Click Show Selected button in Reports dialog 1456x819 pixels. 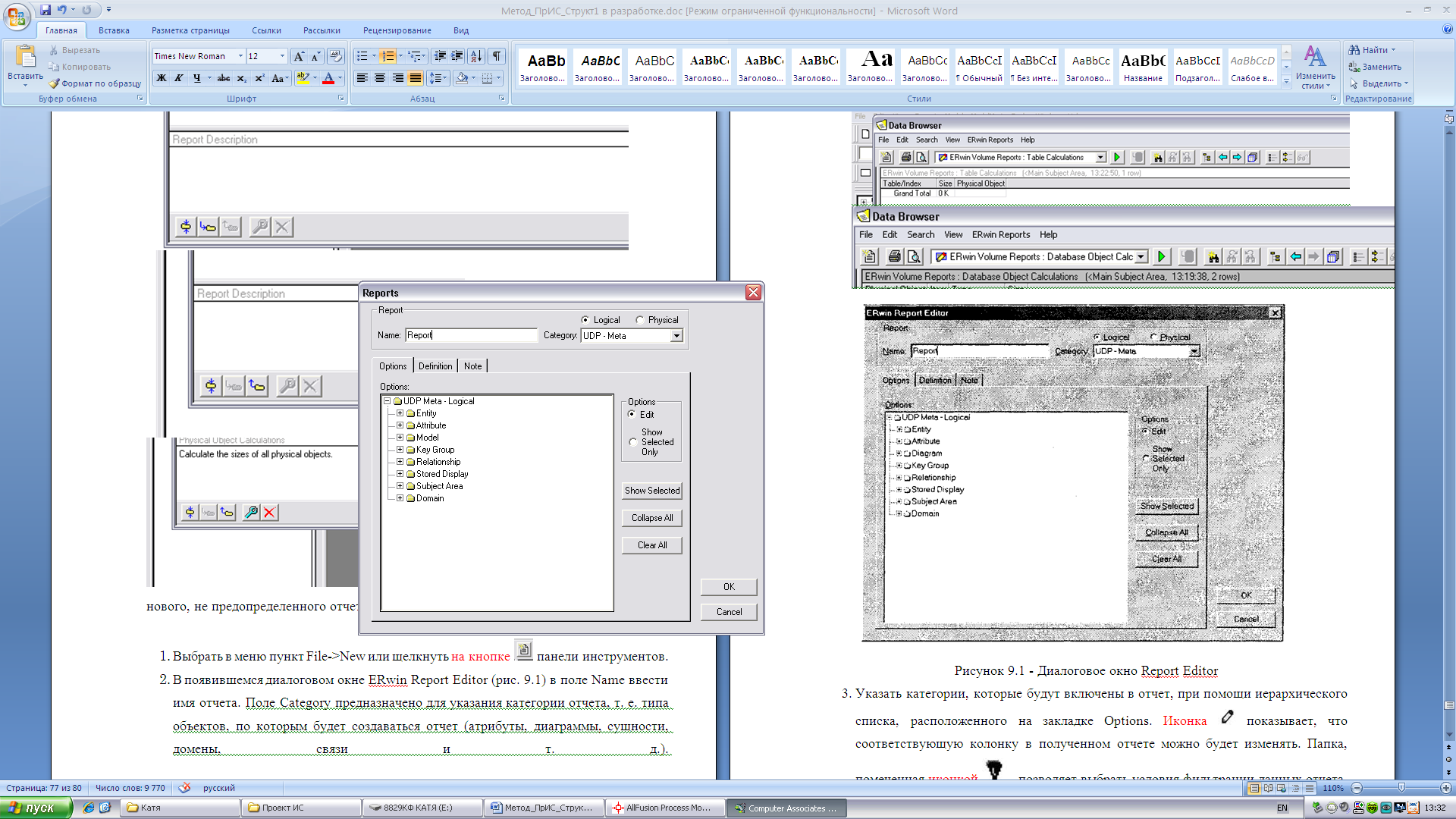[x=652, y=491]
